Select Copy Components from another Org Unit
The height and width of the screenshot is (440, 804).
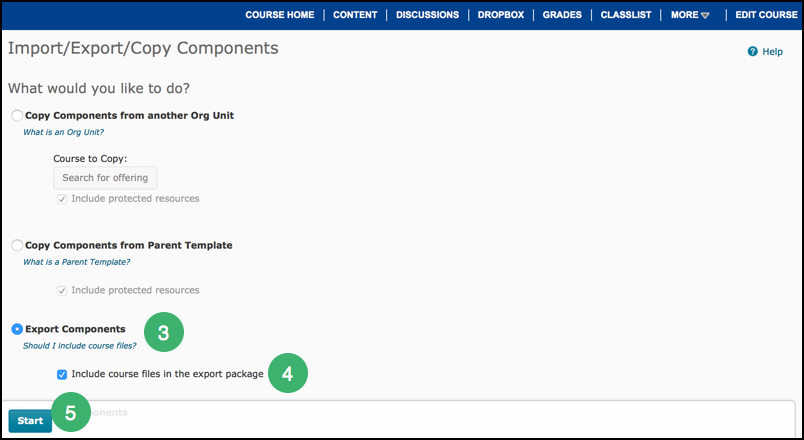(x=17, y=115)
